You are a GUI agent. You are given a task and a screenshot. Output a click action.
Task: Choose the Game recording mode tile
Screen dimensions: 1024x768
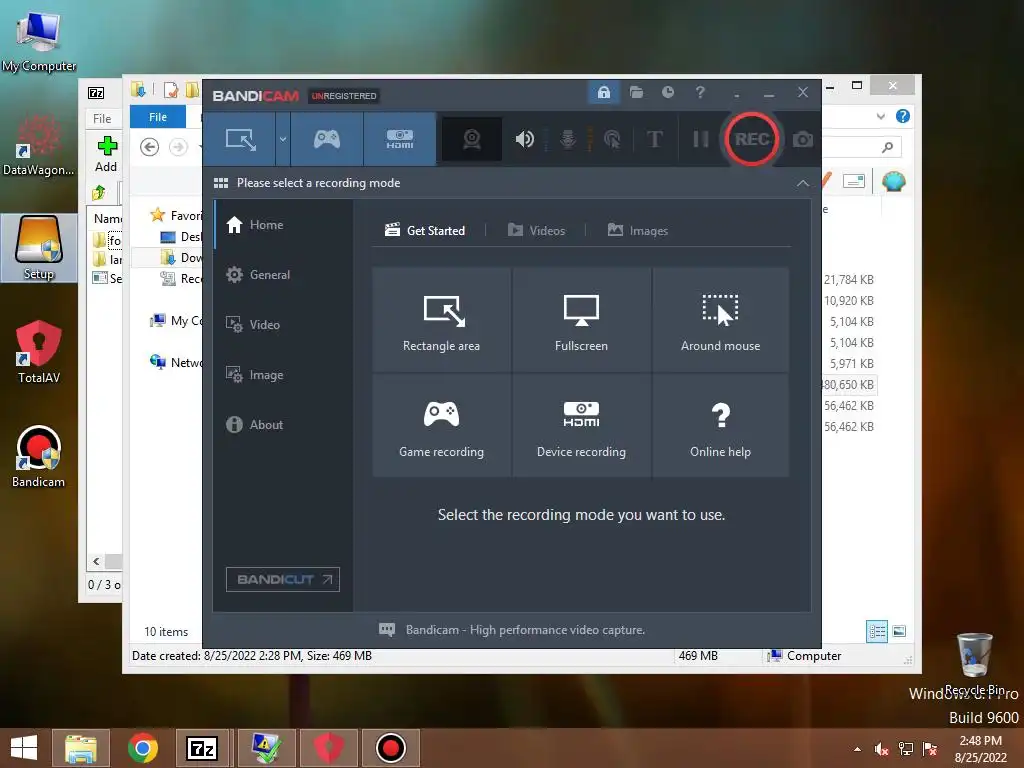441,426
